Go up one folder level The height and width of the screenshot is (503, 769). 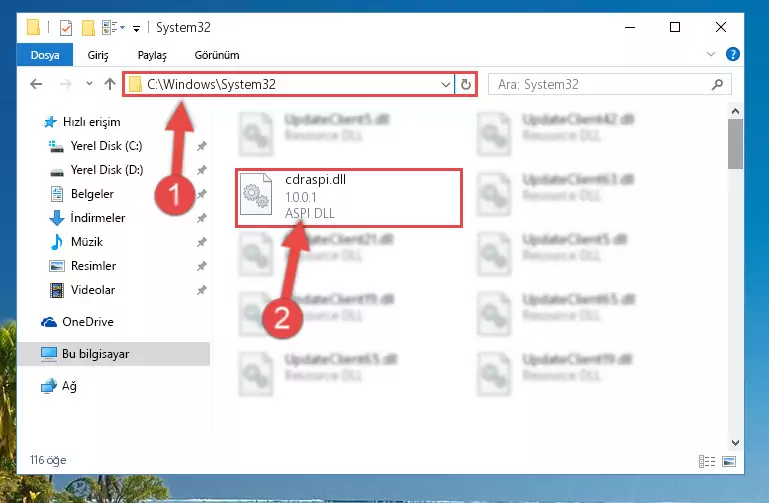tap(110, 84)
